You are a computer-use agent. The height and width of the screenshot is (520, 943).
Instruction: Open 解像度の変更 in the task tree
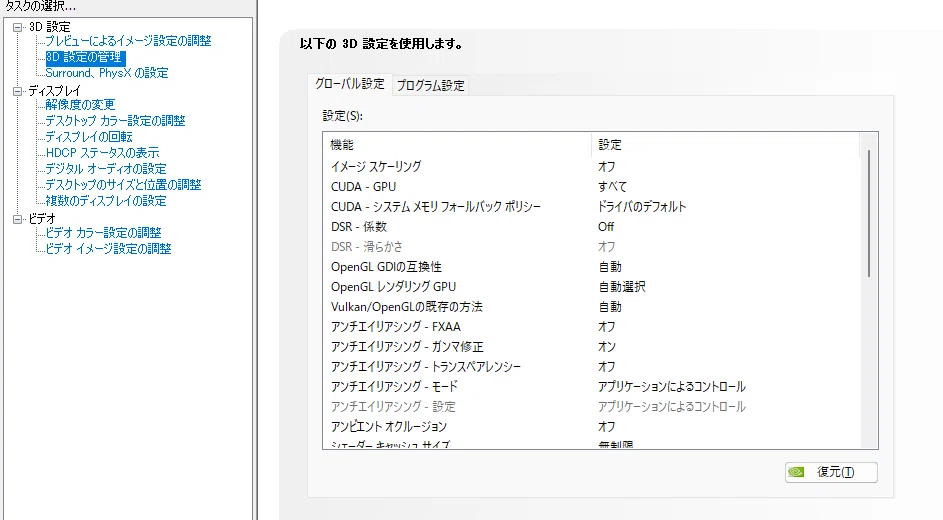(80, 105)
